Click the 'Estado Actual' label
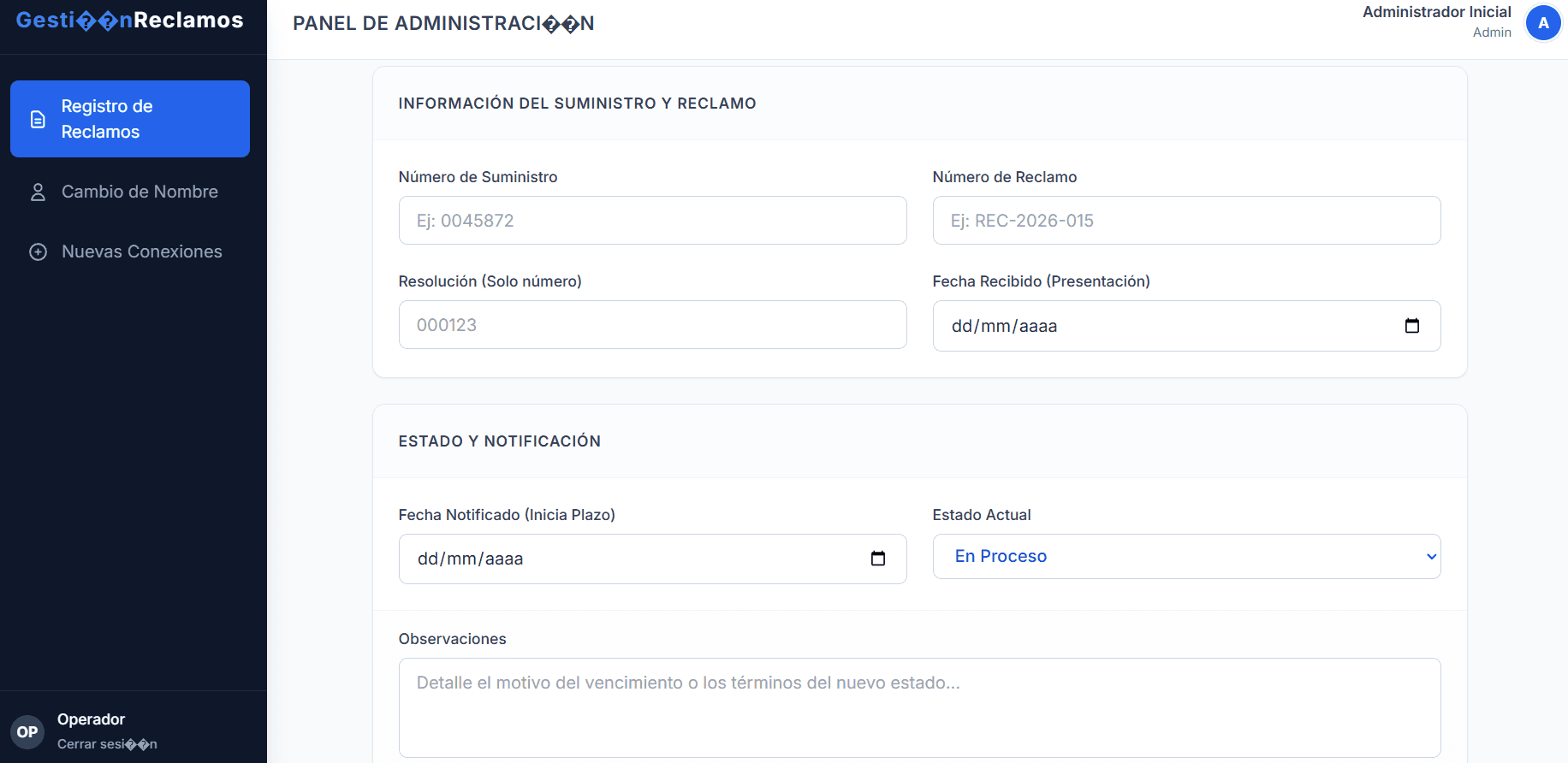Screen dimensions: 1568x763 (x=981, y=515)
